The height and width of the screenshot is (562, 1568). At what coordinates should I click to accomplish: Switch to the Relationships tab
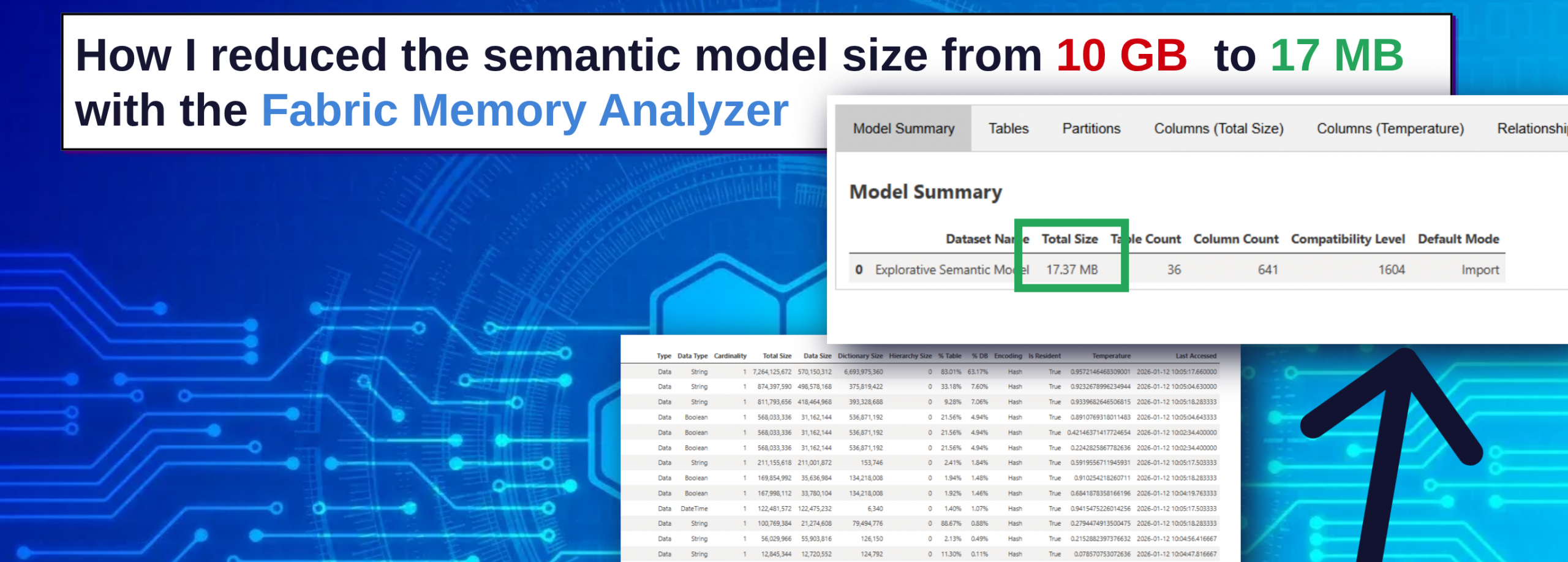tap(1531, 129)
